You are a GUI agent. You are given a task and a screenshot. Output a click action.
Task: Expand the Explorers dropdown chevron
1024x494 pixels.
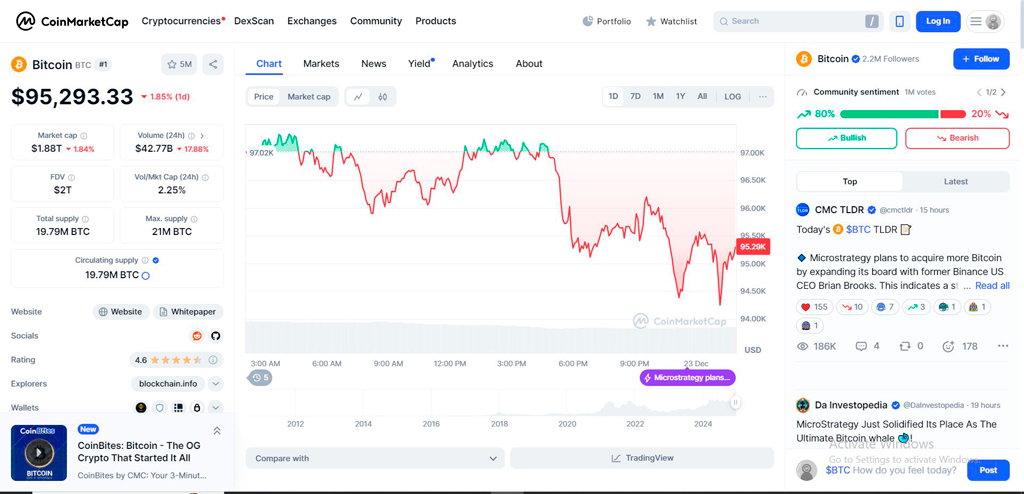(x=216, y=384)
